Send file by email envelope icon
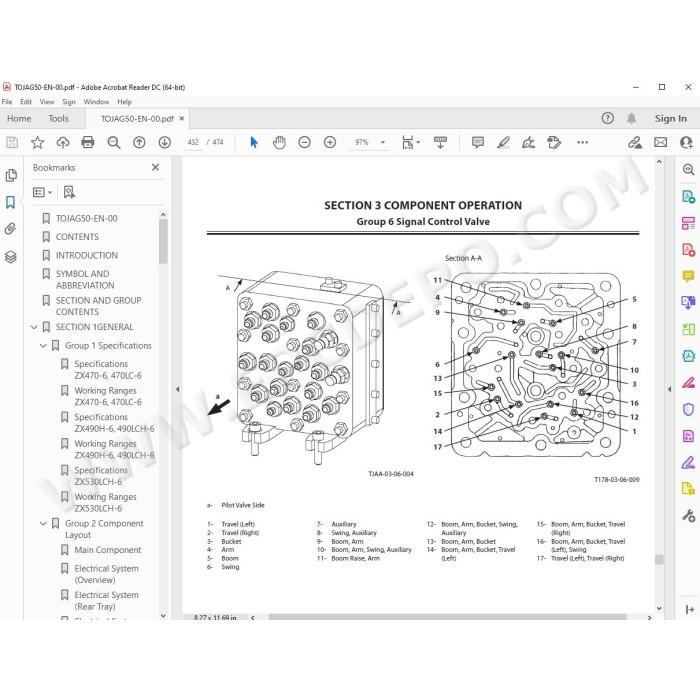Viewport: 700px width, 700px height. click(x=661, y=142)
